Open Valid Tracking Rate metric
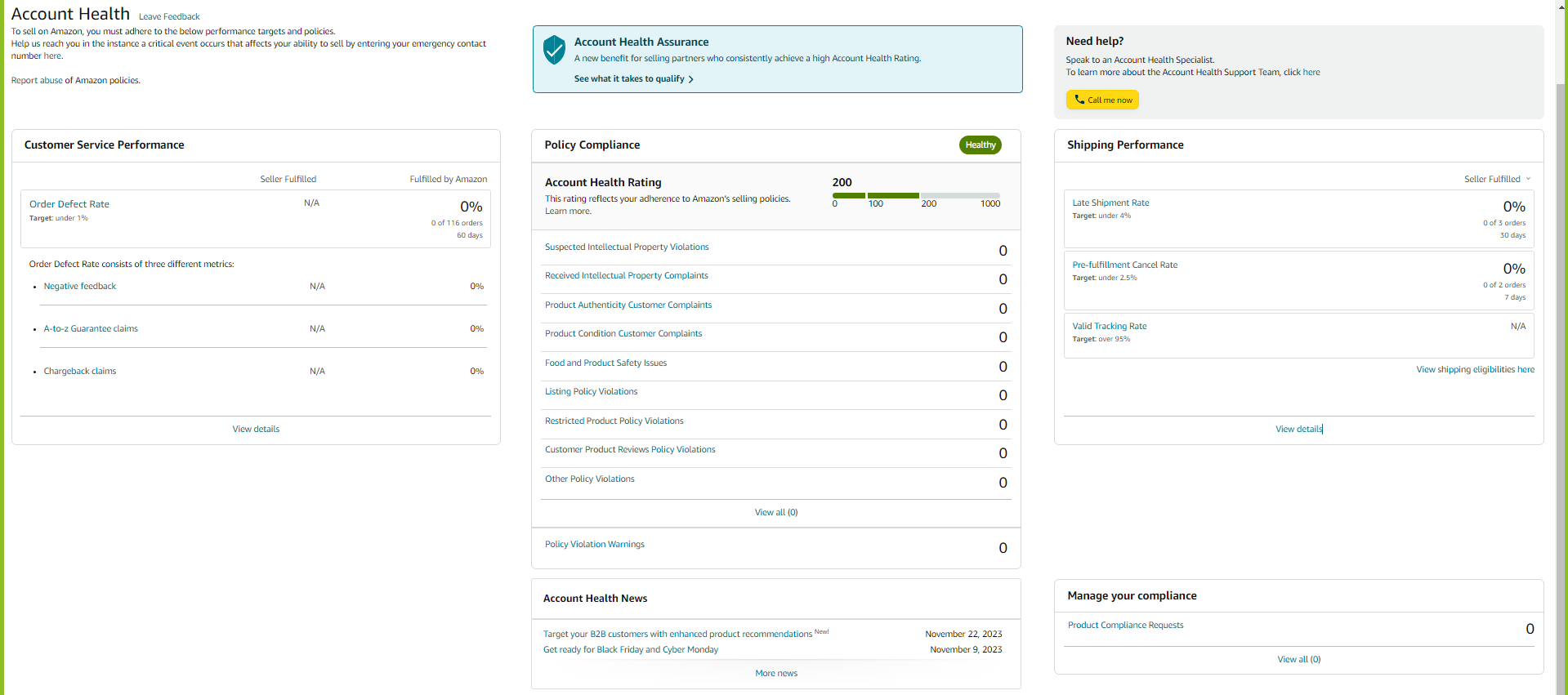The width and height of the screenshot is (1568, 695). (1109, 326)
